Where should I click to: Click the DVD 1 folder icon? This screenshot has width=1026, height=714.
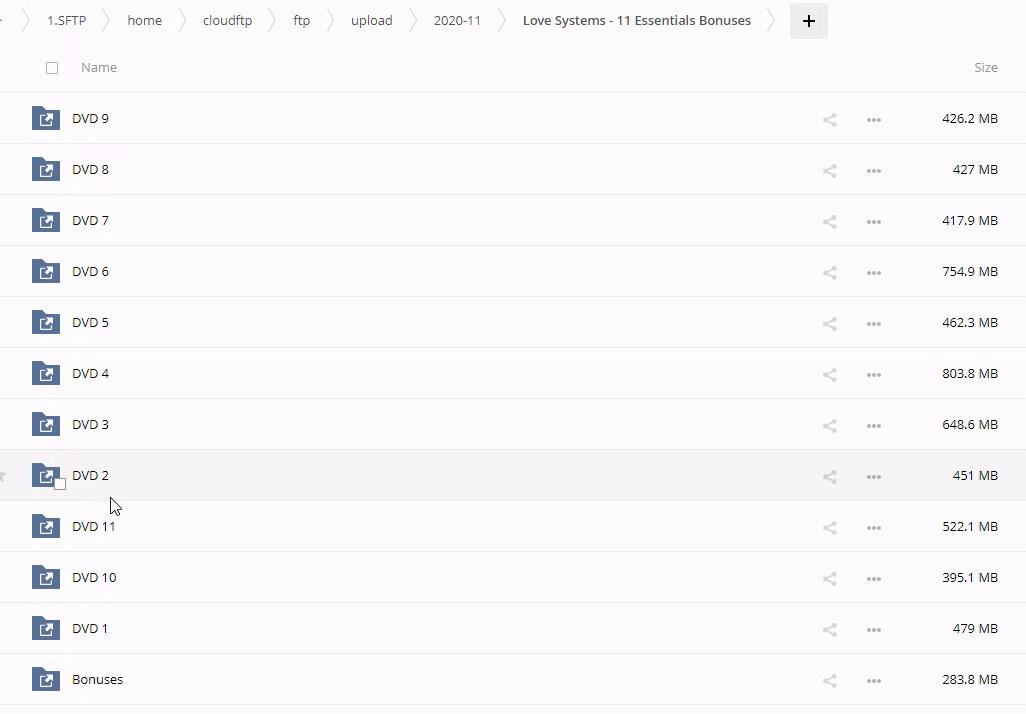click(x=46, y=629)
